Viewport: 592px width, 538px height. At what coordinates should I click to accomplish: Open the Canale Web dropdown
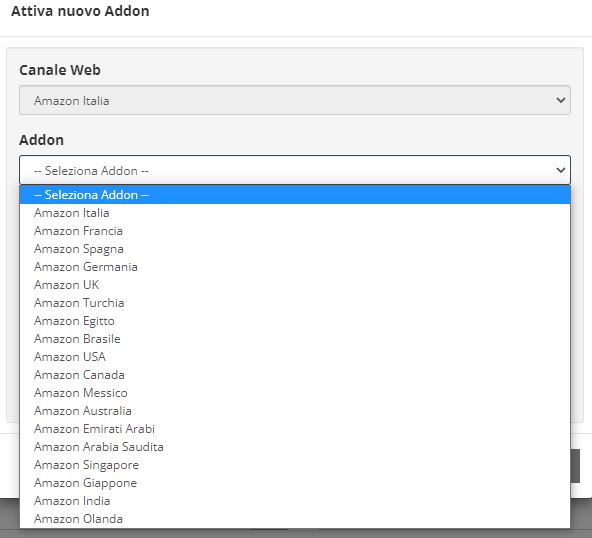[294, 100]
